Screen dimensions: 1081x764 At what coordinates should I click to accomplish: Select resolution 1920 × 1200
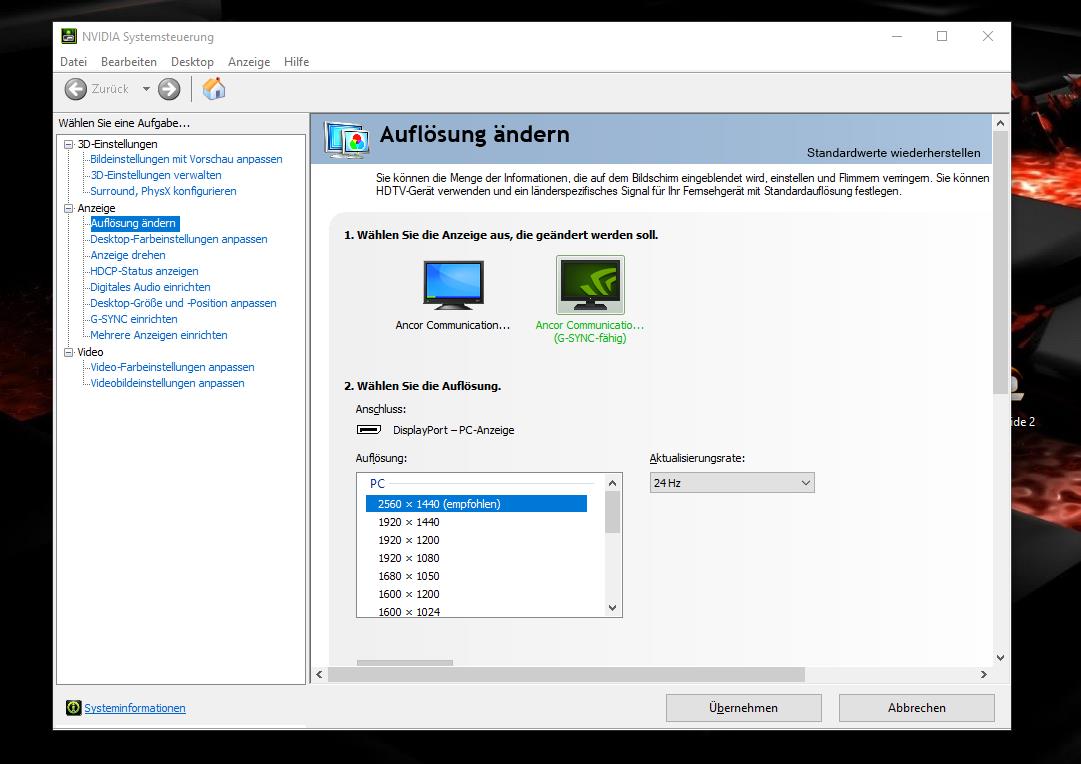pos(409,540)
